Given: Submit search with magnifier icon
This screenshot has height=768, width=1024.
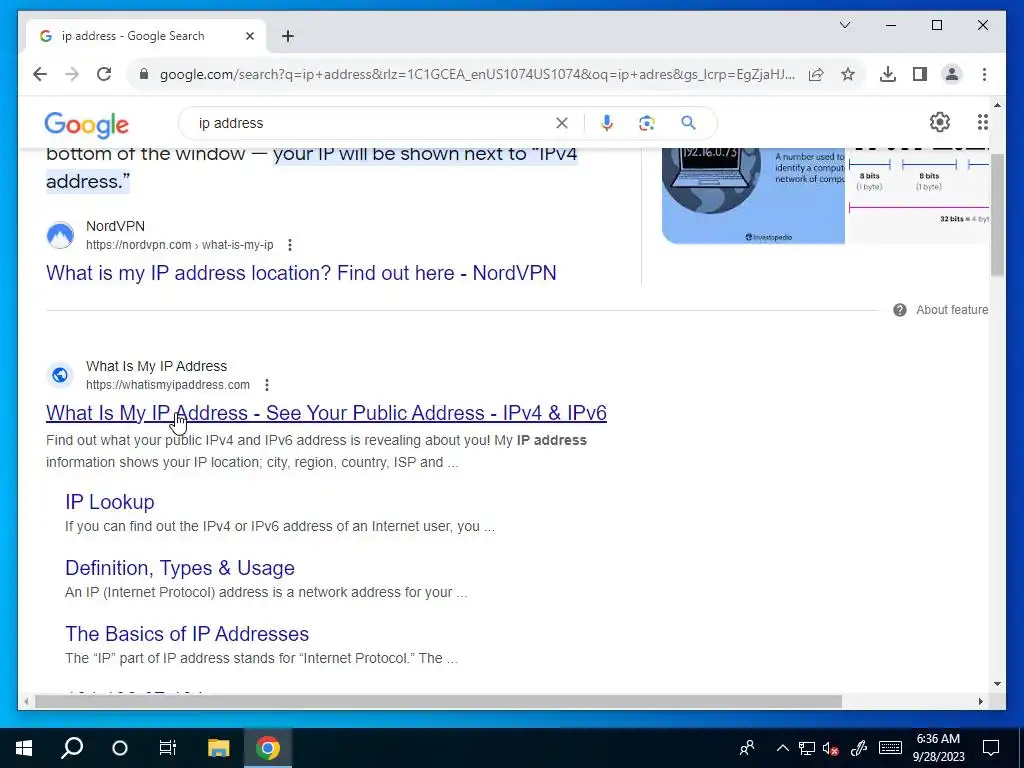Looking at the screenshot, I should coord(688,123).
